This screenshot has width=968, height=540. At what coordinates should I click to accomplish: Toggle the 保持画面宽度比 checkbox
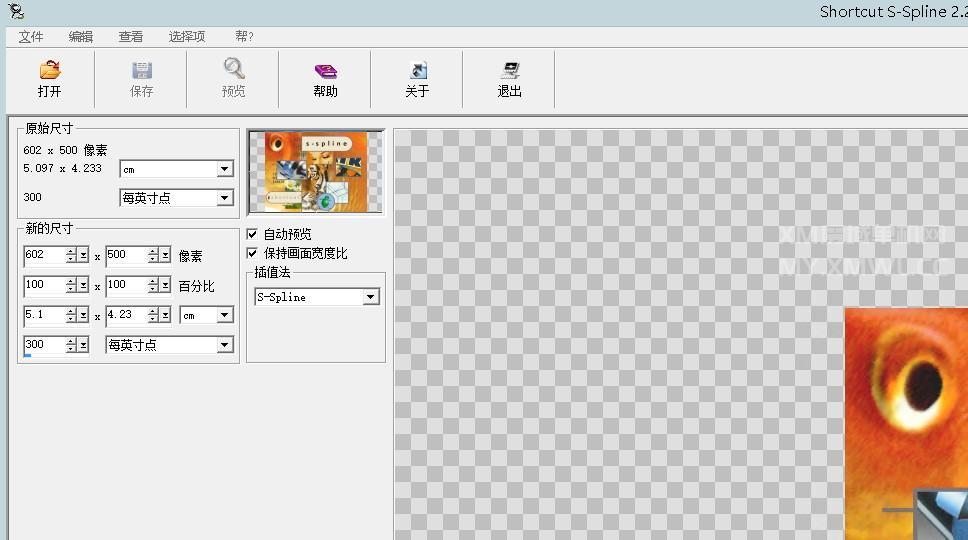[253, 253]
